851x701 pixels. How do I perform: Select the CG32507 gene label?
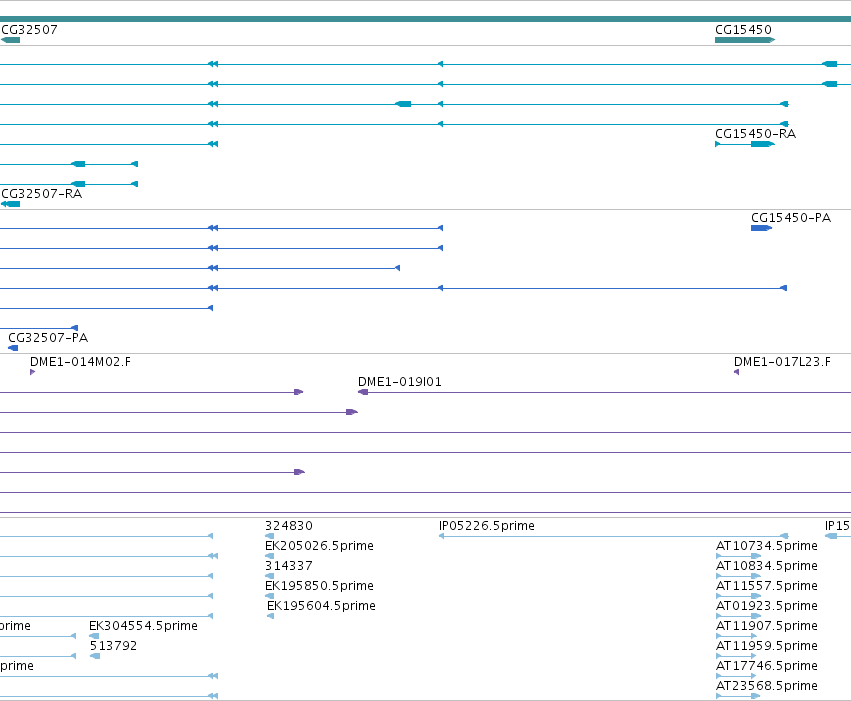tap(29, 30)
